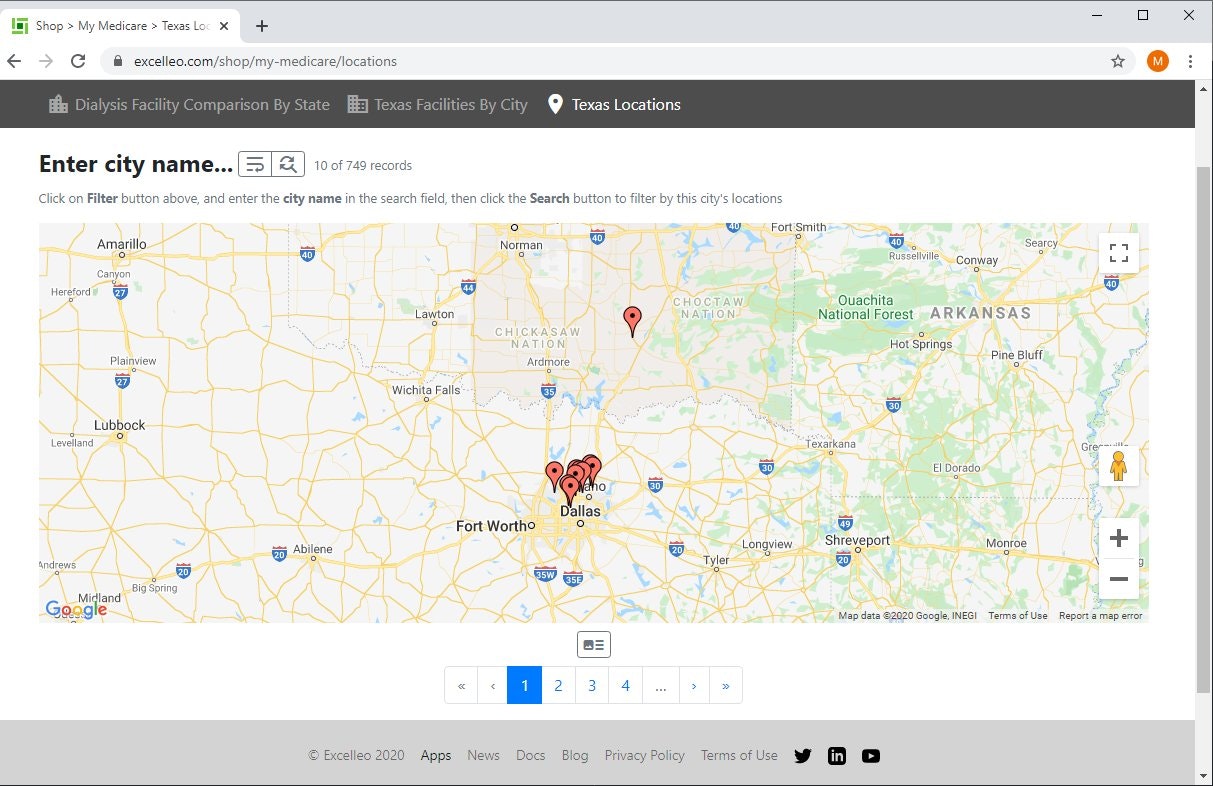The image size is (1213, 786).
Task: Go back in browser history
Action: tap(14, 61)
